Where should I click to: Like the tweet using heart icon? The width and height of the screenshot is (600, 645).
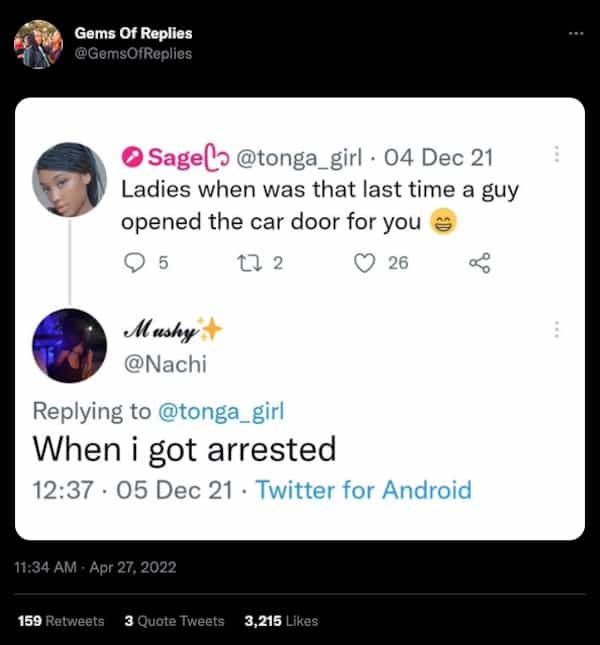367,263
